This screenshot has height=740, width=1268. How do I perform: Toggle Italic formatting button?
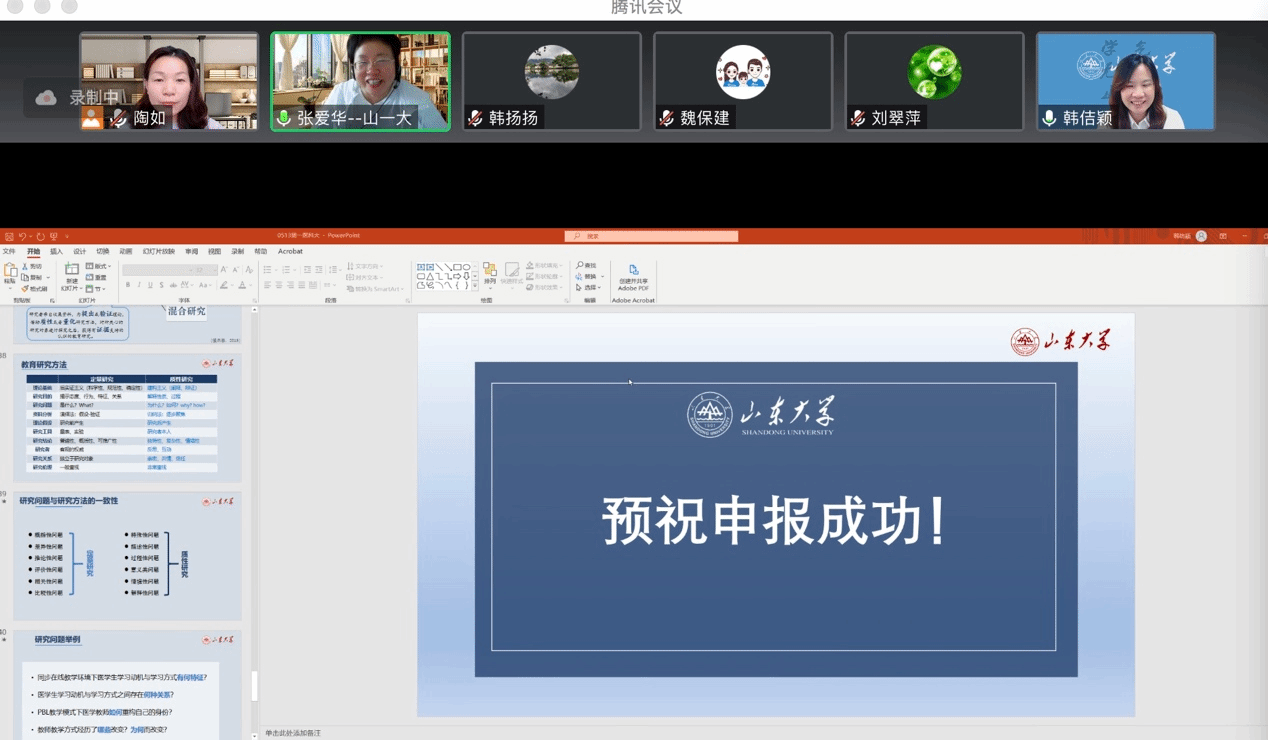(x=139, y=286)
